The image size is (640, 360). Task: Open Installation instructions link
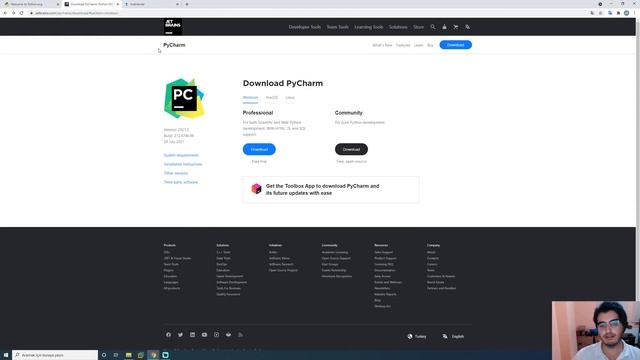[183, 164]
